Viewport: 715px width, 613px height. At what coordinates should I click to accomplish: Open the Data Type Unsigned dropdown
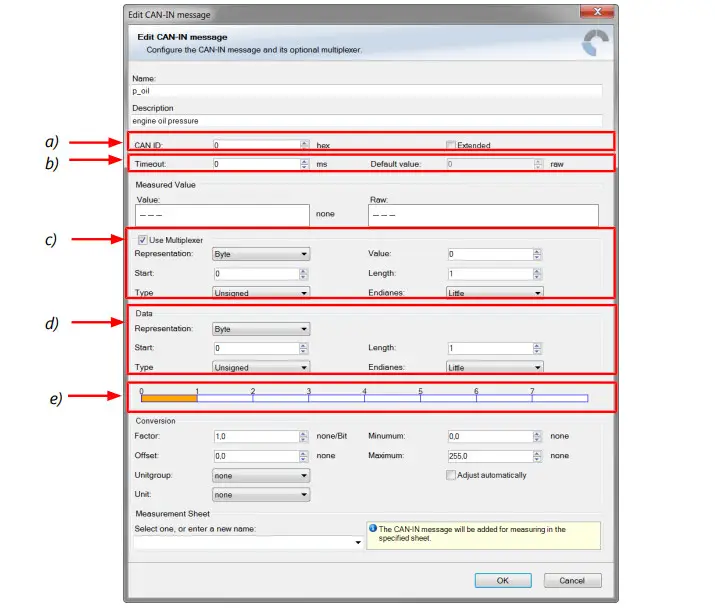click(261, 367)
